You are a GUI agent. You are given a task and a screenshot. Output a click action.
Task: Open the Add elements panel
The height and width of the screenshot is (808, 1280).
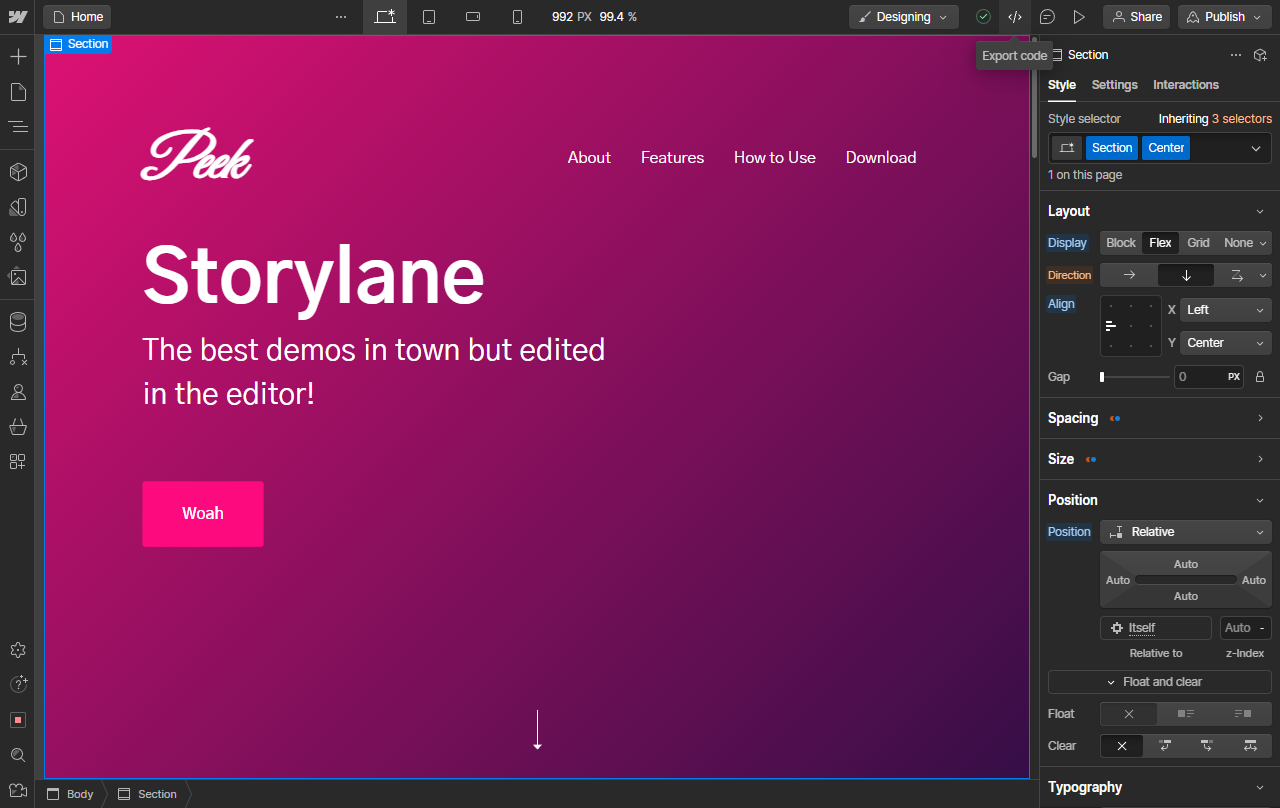tap(18, 57)
